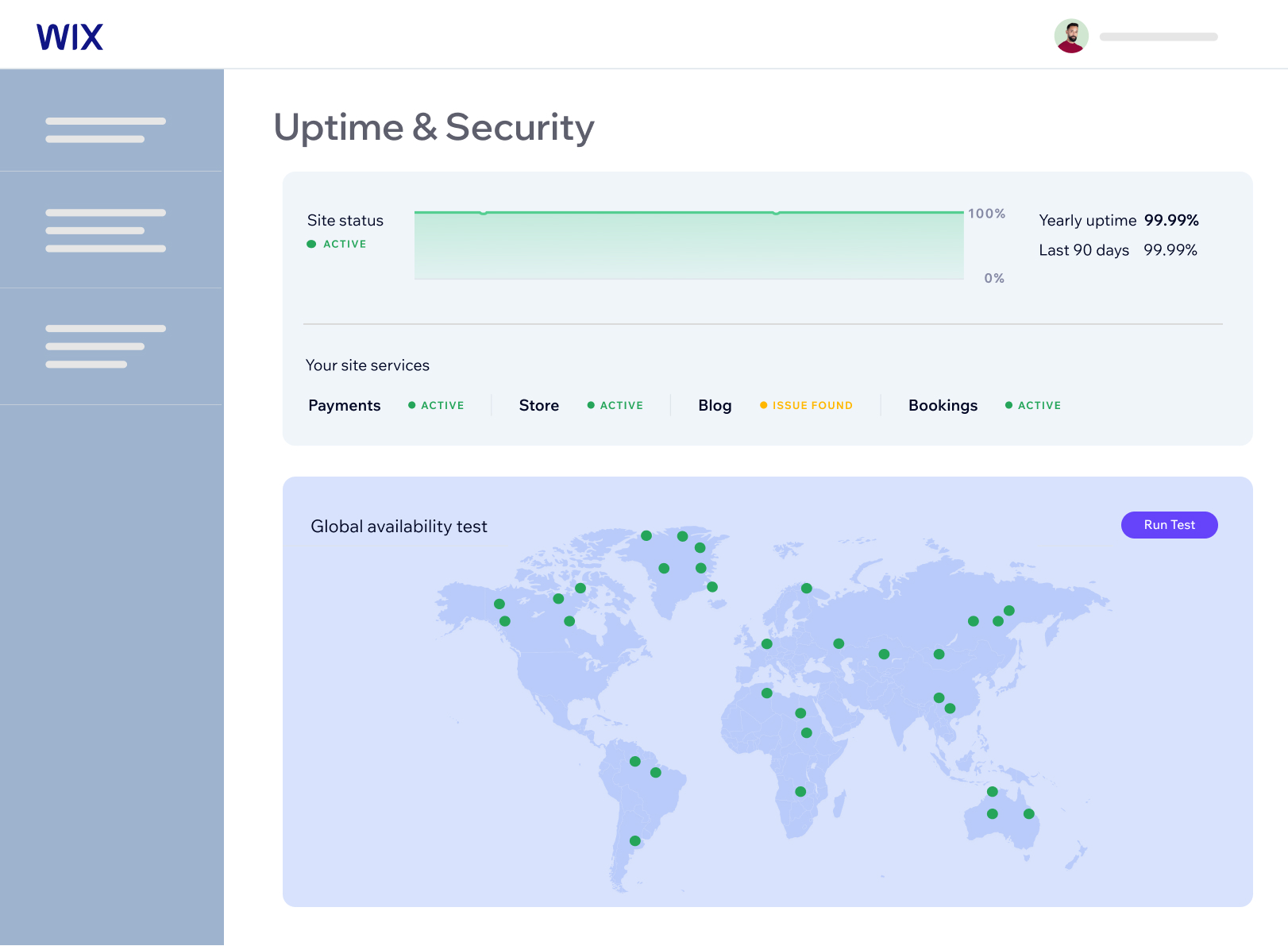Click the Wix logo

point(70,36)
